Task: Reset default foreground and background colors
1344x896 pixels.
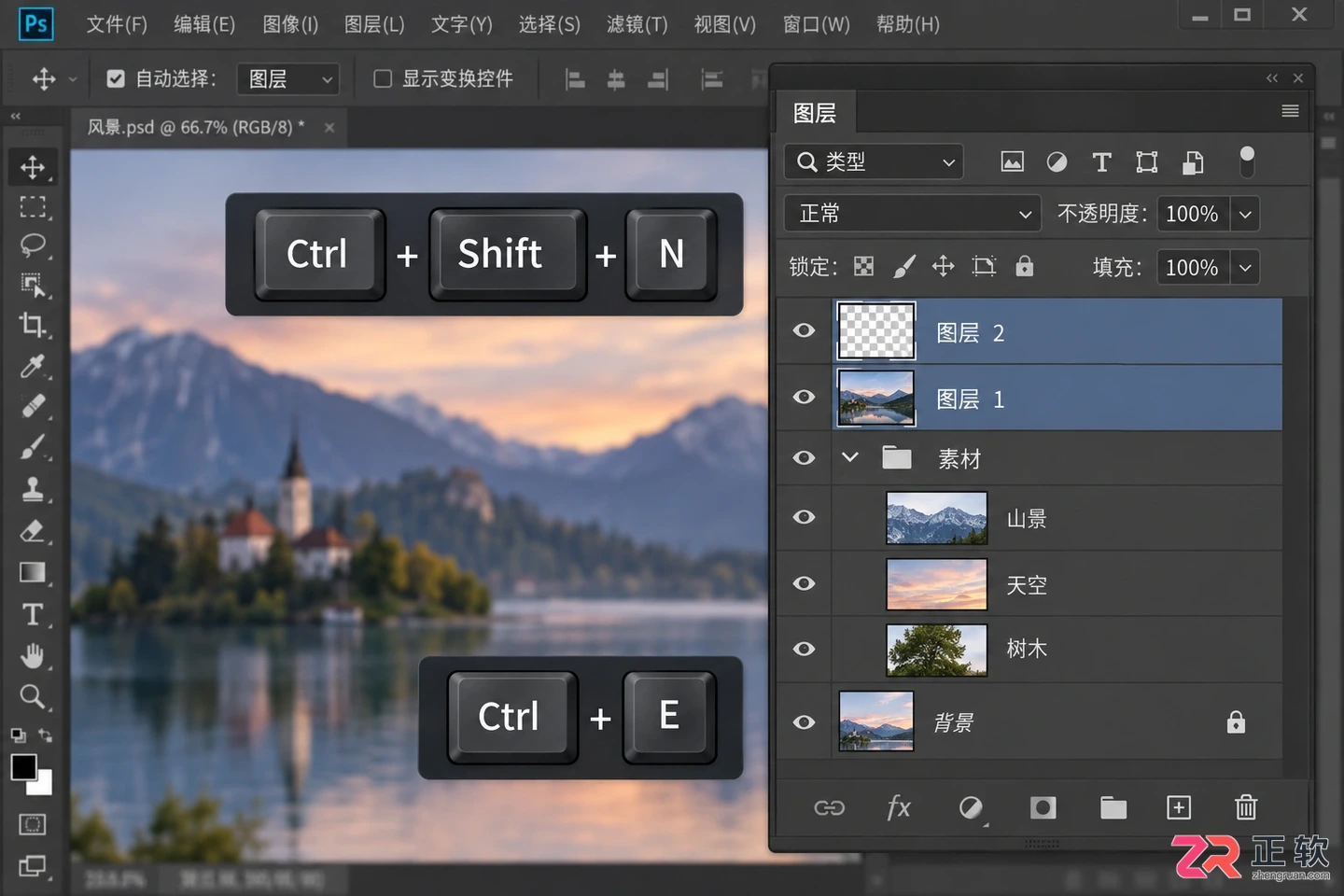Action: coord(18,735)
